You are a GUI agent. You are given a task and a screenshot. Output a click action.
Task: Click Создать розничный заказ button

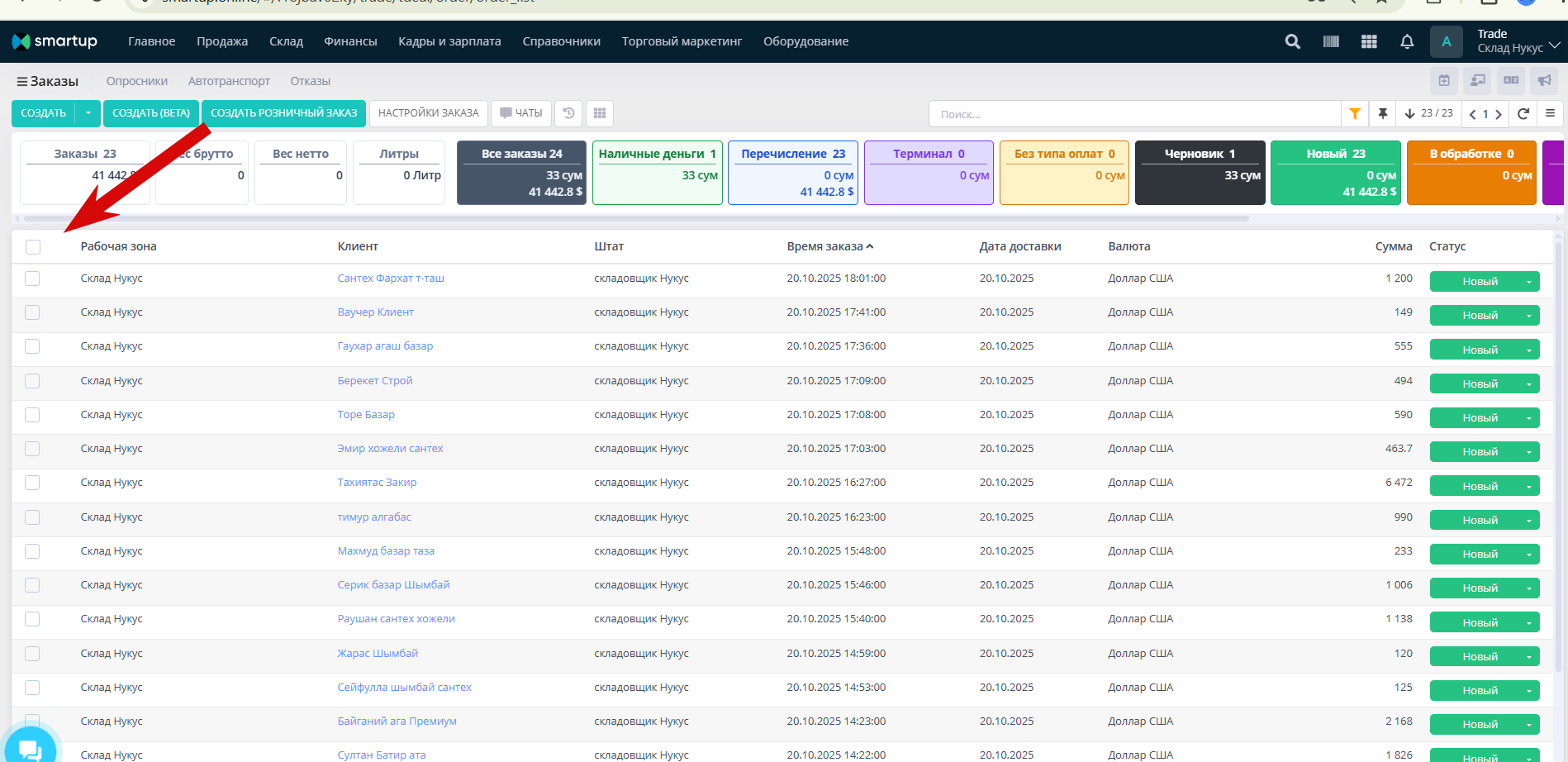(283, 113)
